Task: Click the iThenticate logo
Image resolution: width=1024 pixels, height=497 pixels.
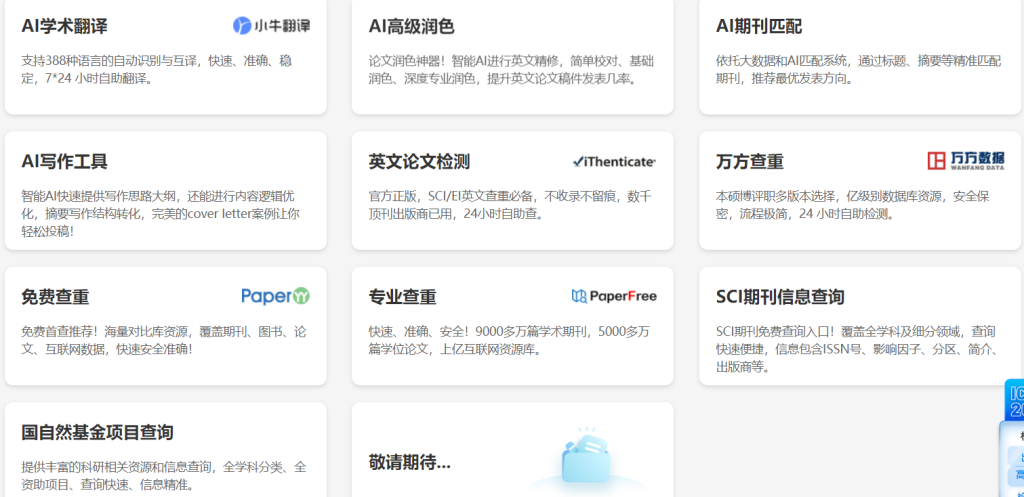Action: point(614,161)
